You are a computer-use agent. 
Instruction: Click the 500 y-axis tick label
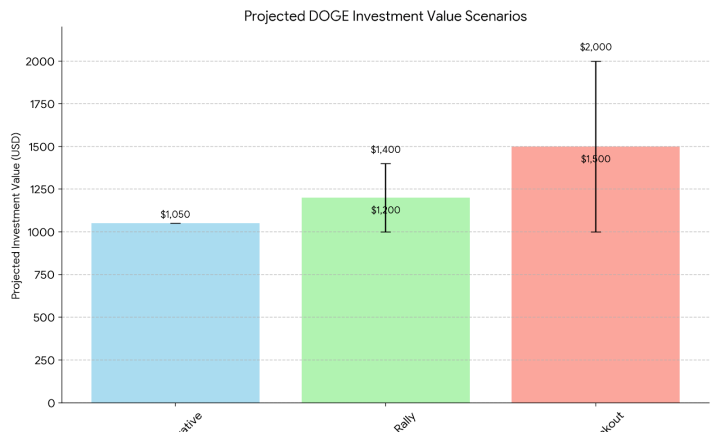coord(44,318)
